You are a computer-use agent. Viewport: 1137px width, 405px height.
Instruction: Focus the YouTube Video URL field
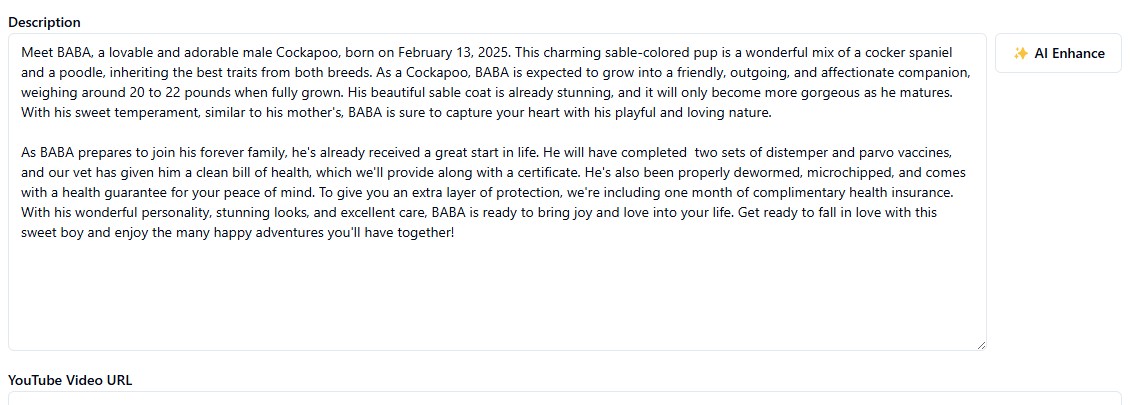click(x=568, y=398)
